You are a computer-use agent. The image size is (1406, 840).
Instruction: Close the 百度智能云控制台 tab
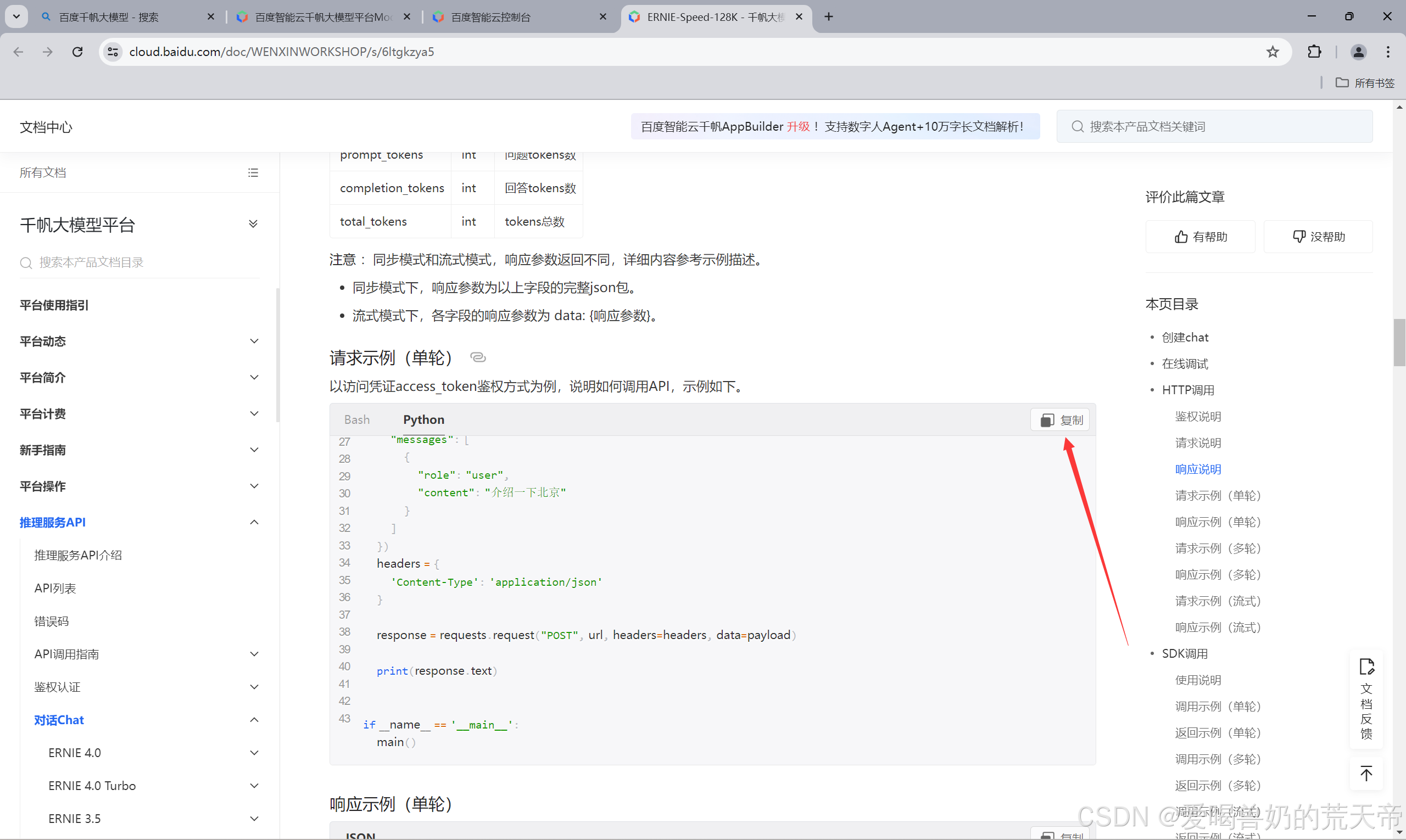pos(602,16)
